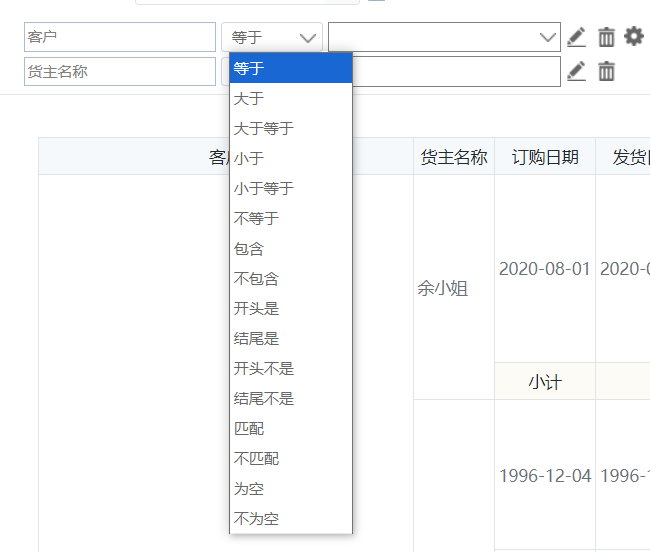
Task: Select 不等于 in the dropdown list
Action: coord(256,219)
